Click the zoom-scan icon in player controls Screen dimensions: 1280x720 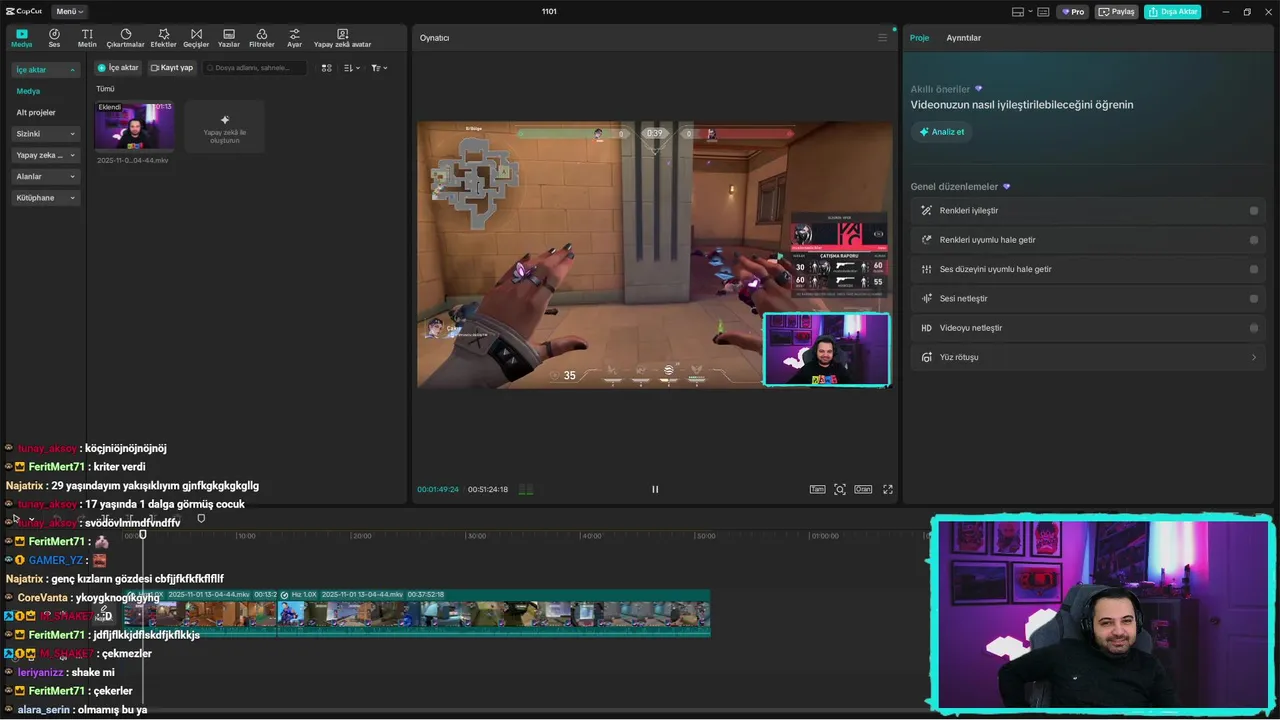(840, 489)
